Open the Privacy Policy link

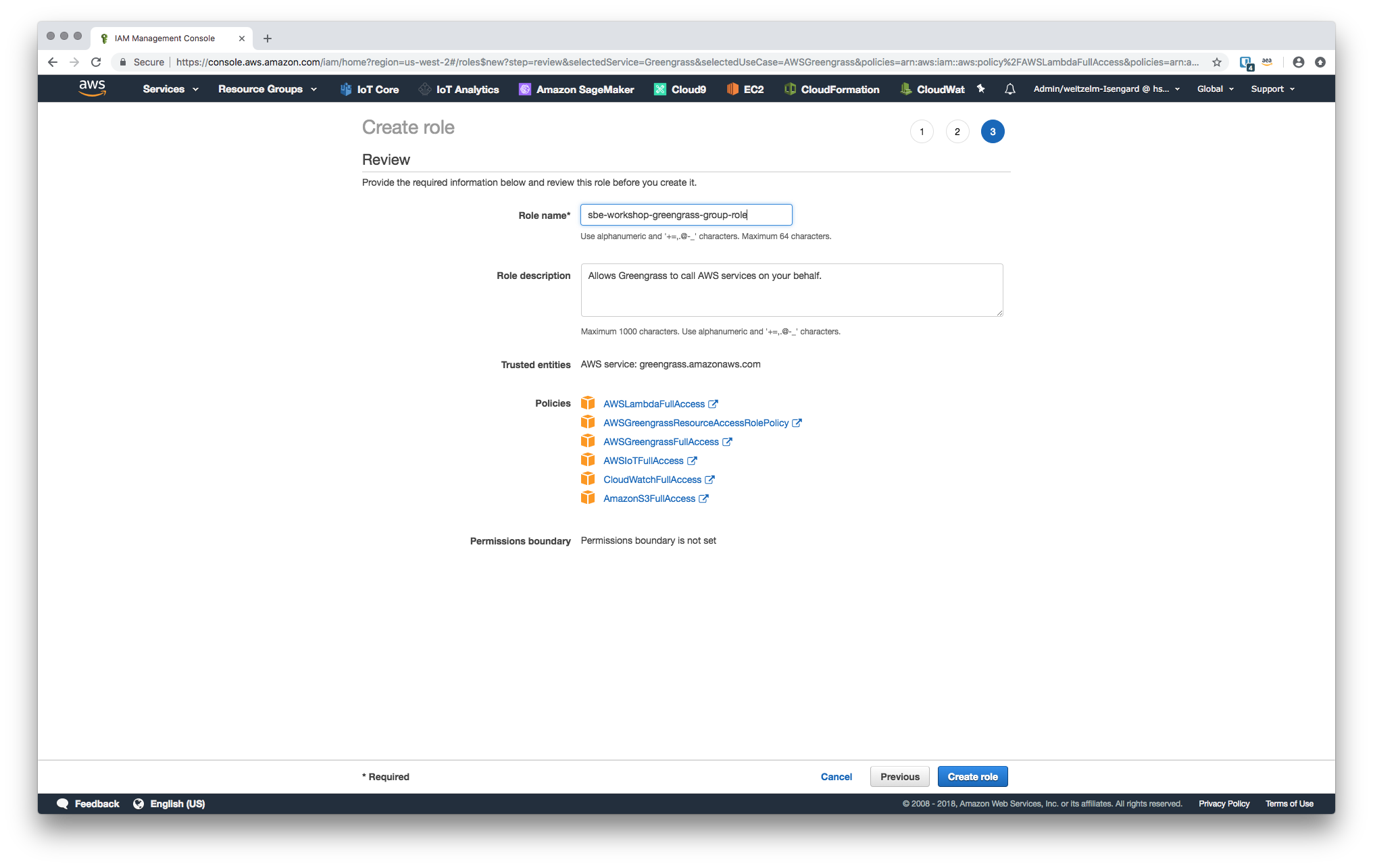(1224, 804)
